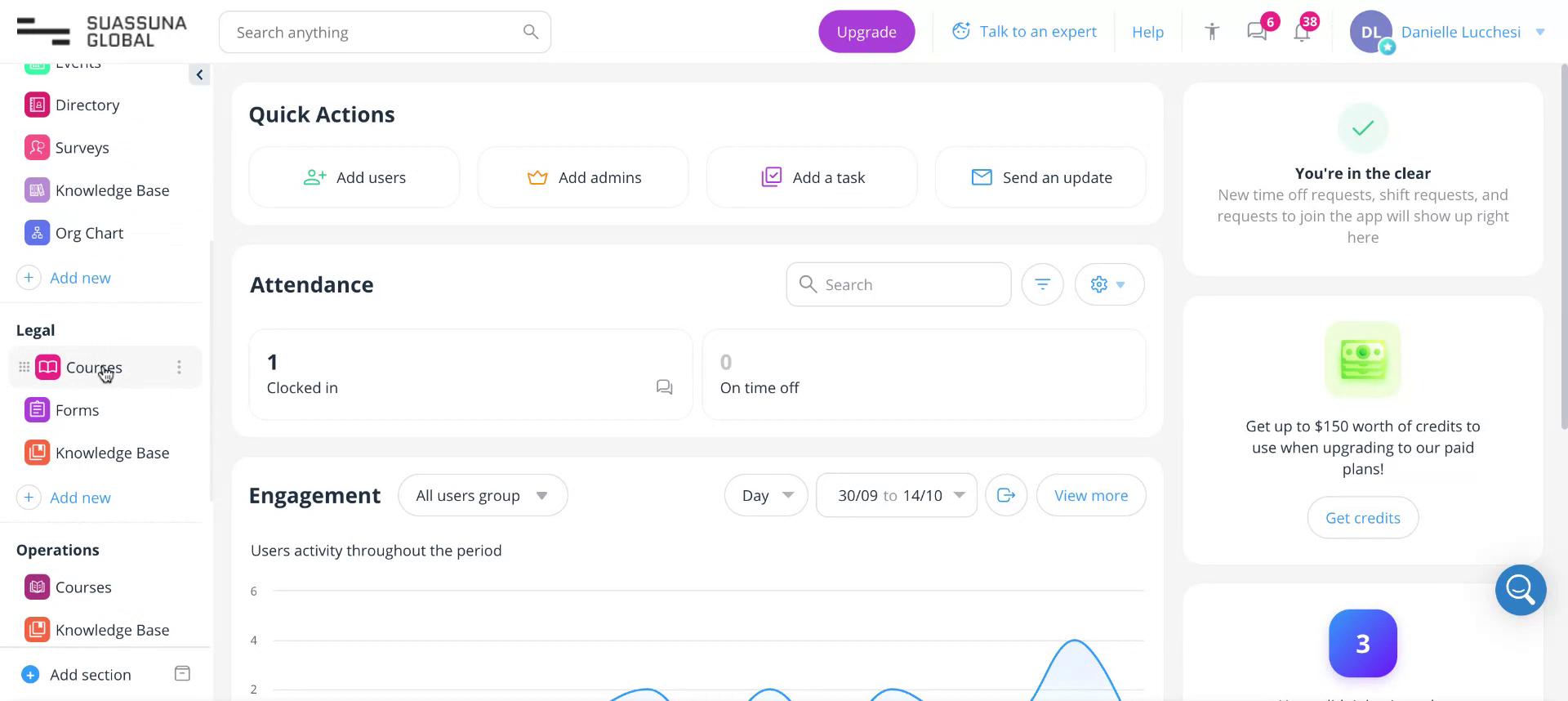The image size is (1568, 701).
Task: Click the Surveys sidebar icon
Action: (x=37, y=147)
